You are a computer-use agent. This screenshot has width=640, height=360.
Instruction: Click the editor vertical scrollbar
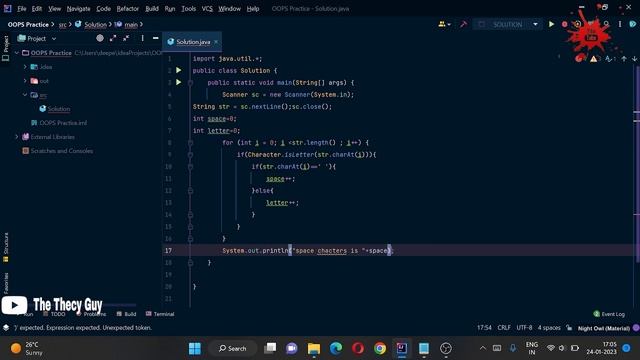point(637,163)
